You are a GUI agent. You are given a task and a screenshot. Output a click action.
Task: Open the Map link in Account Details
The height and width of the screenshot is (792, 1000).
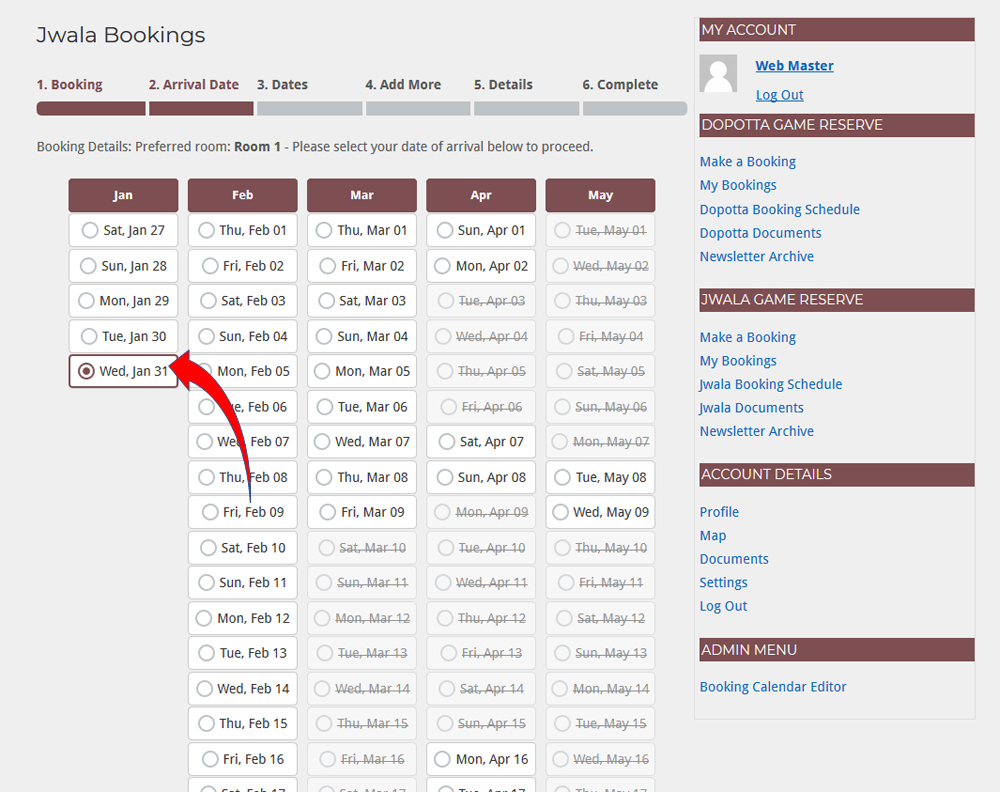tap(713, 536)
